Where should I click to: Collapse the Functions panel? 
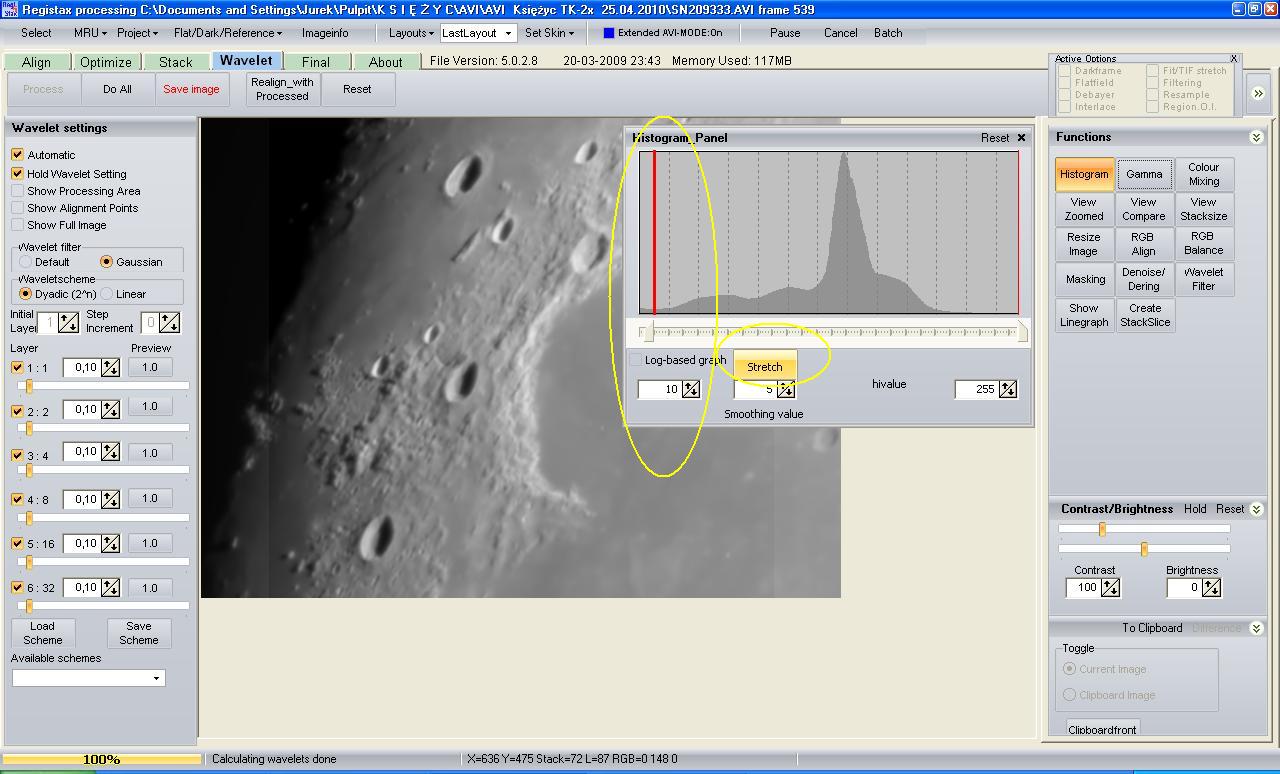point(1256,137)
